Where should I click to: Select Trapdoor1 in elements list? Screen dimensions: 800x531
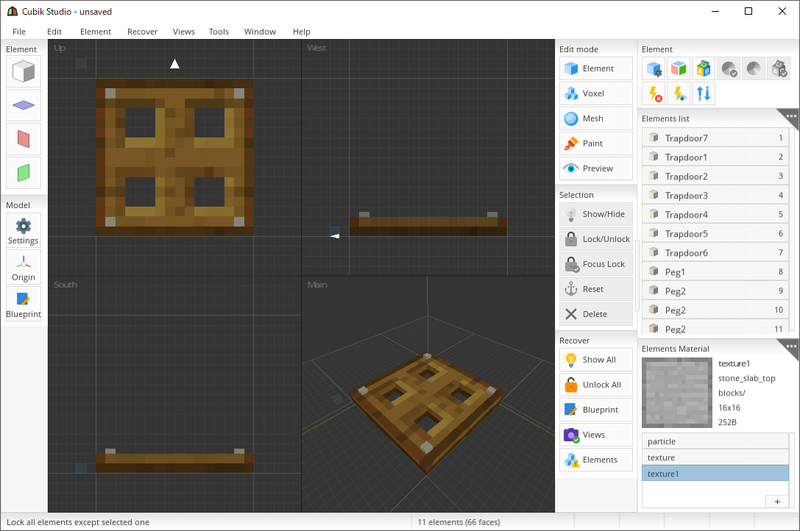(715, 157)
